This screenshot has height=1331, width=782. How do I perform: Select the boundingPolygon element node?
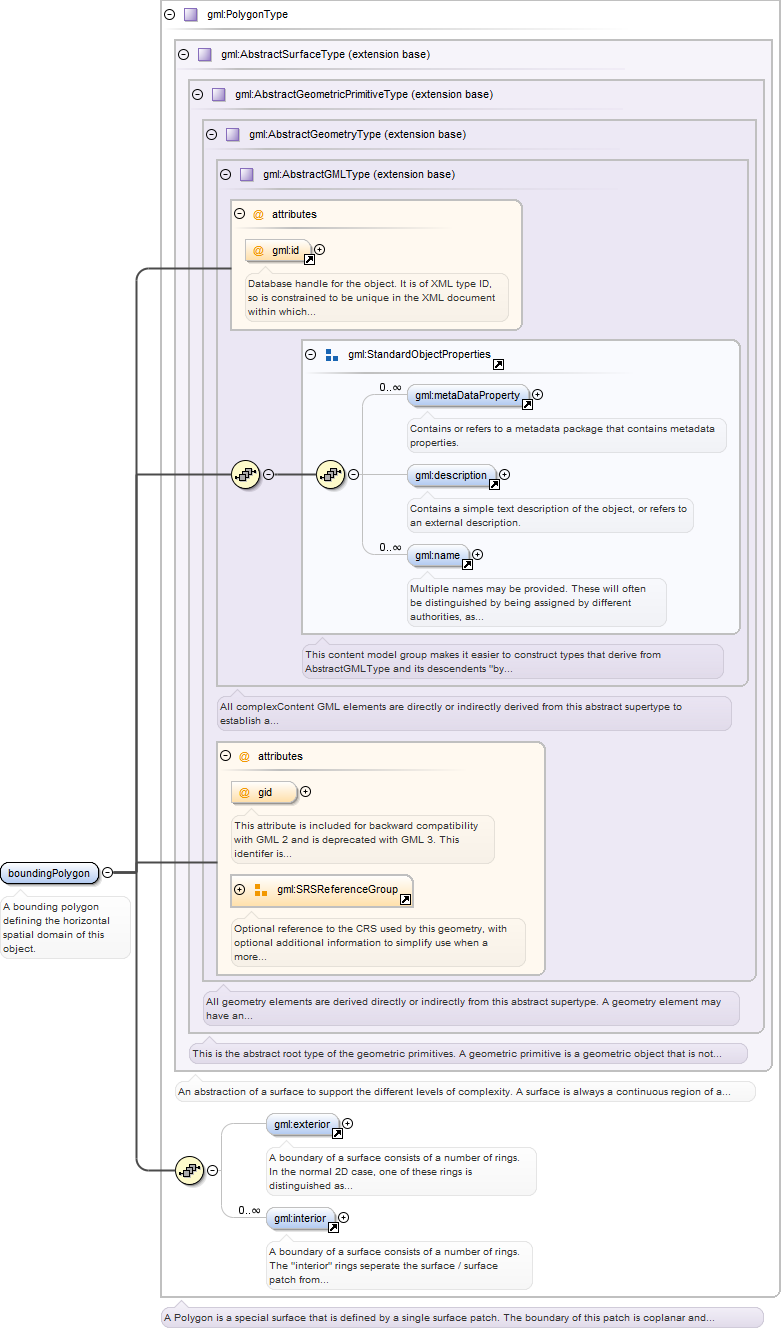tap(50, 873)
